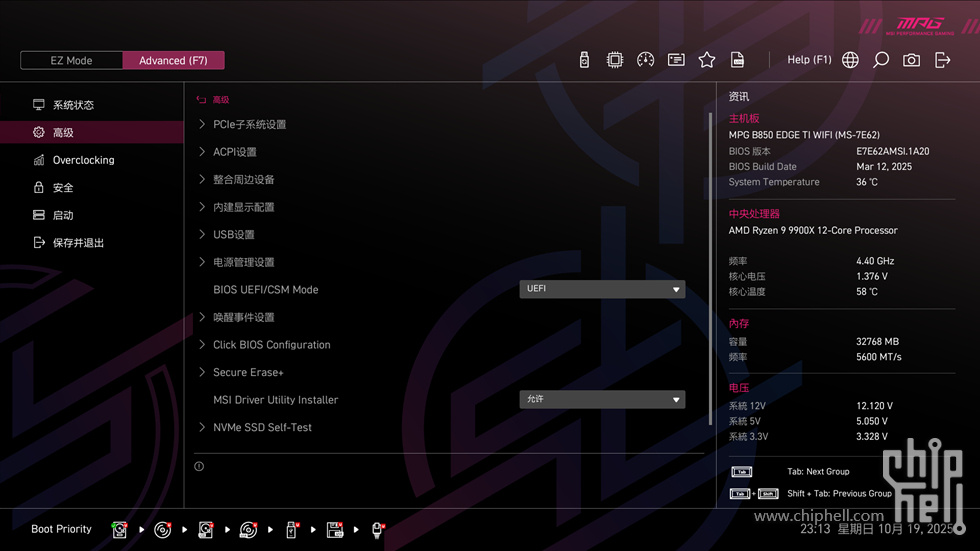This screenshot has width=980, height=551.
Task: Take a screenshot with the camera icon
Action: (911, 60)
